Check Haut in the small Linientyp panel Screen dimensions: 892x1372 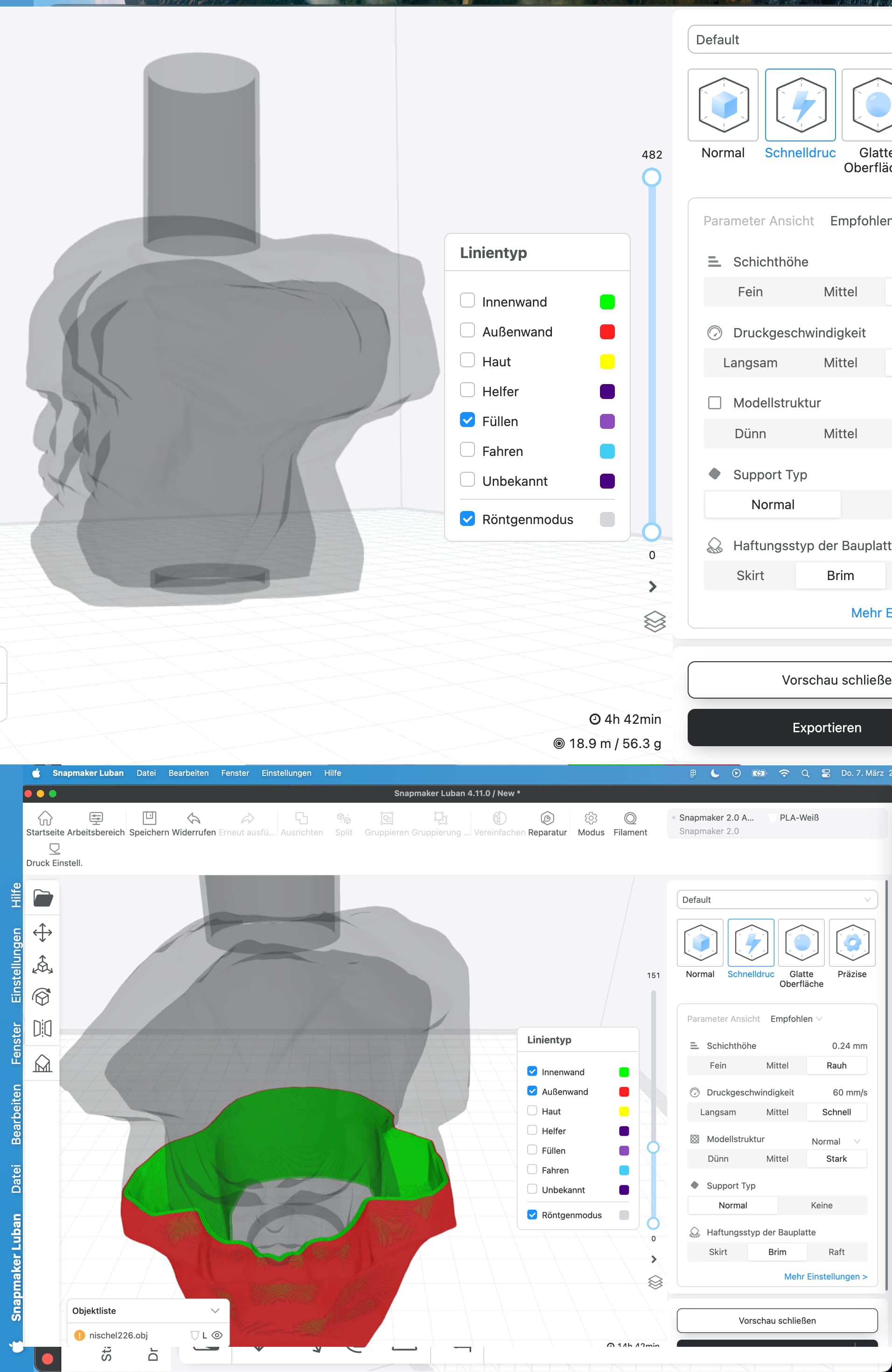(x=532, y=1110)
